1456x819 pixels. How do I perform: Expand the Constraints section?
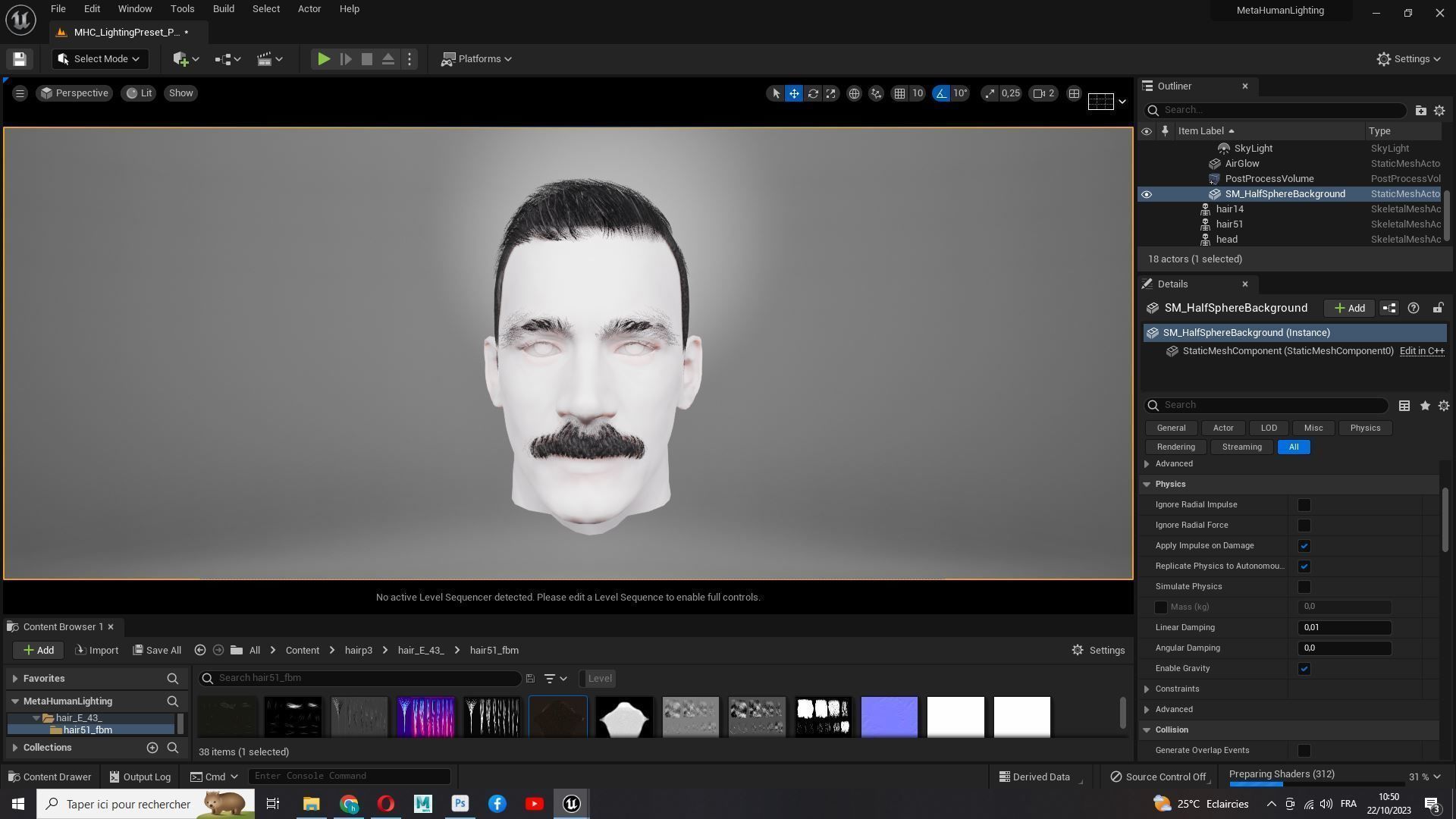point(1147,689)
